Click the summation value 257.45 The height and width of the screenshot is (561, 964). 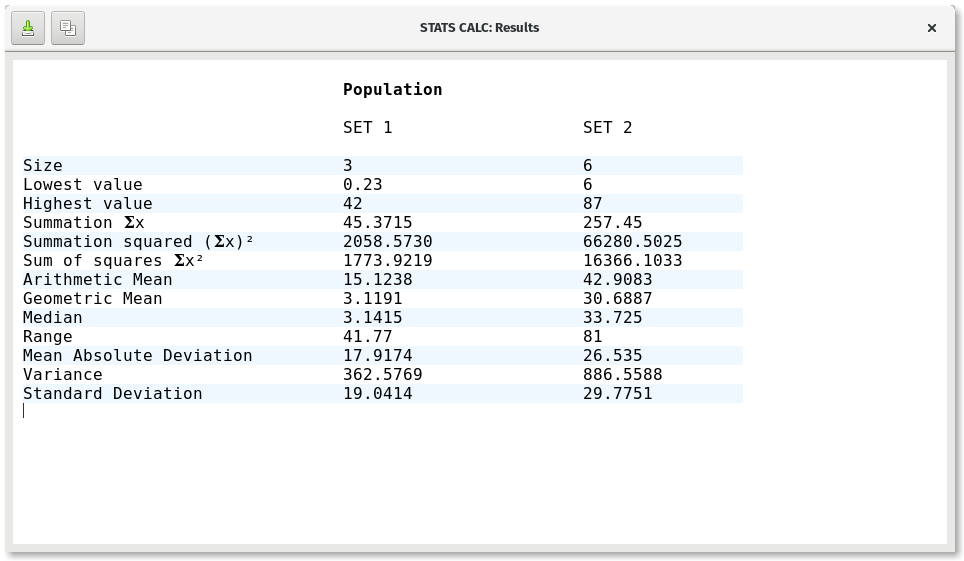612,223
